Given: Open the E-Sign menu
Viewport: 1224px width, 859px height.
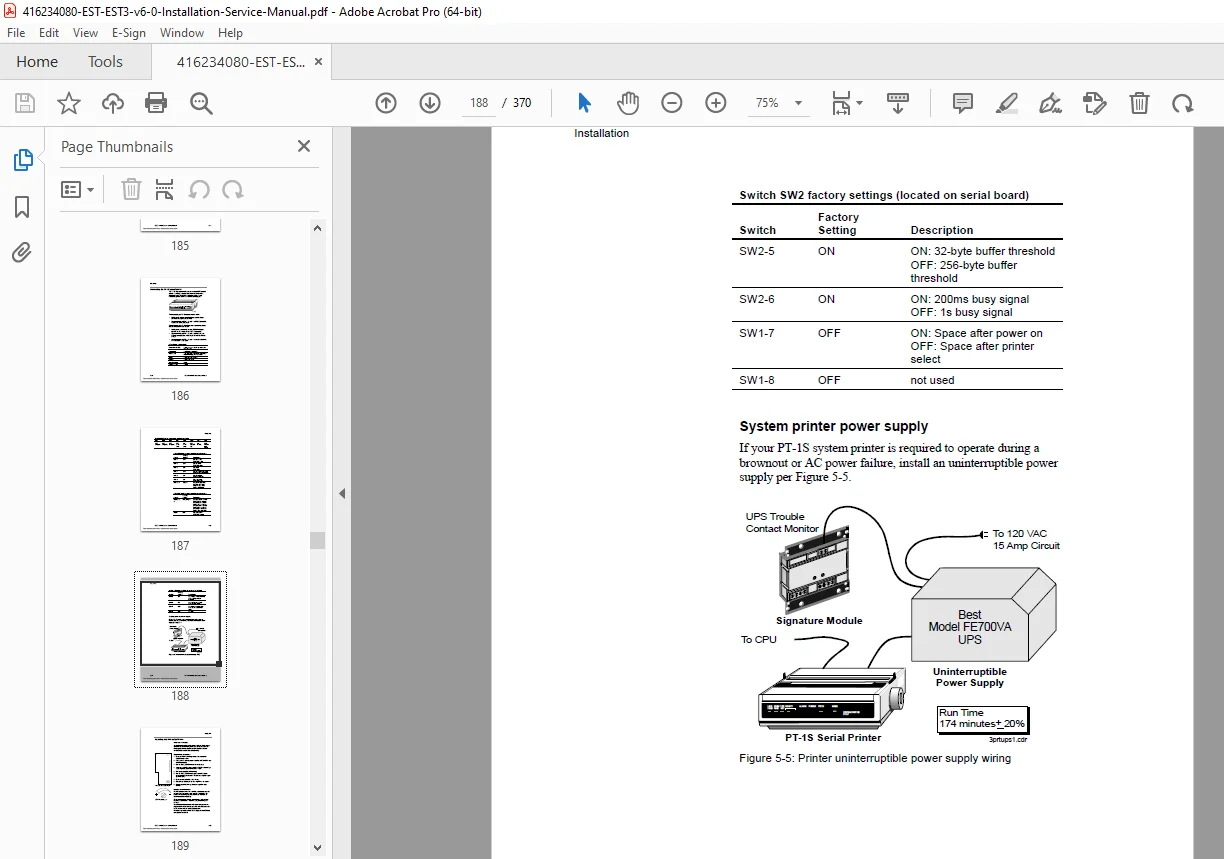Looking at the screenshot, I should [x=129, y=33].
